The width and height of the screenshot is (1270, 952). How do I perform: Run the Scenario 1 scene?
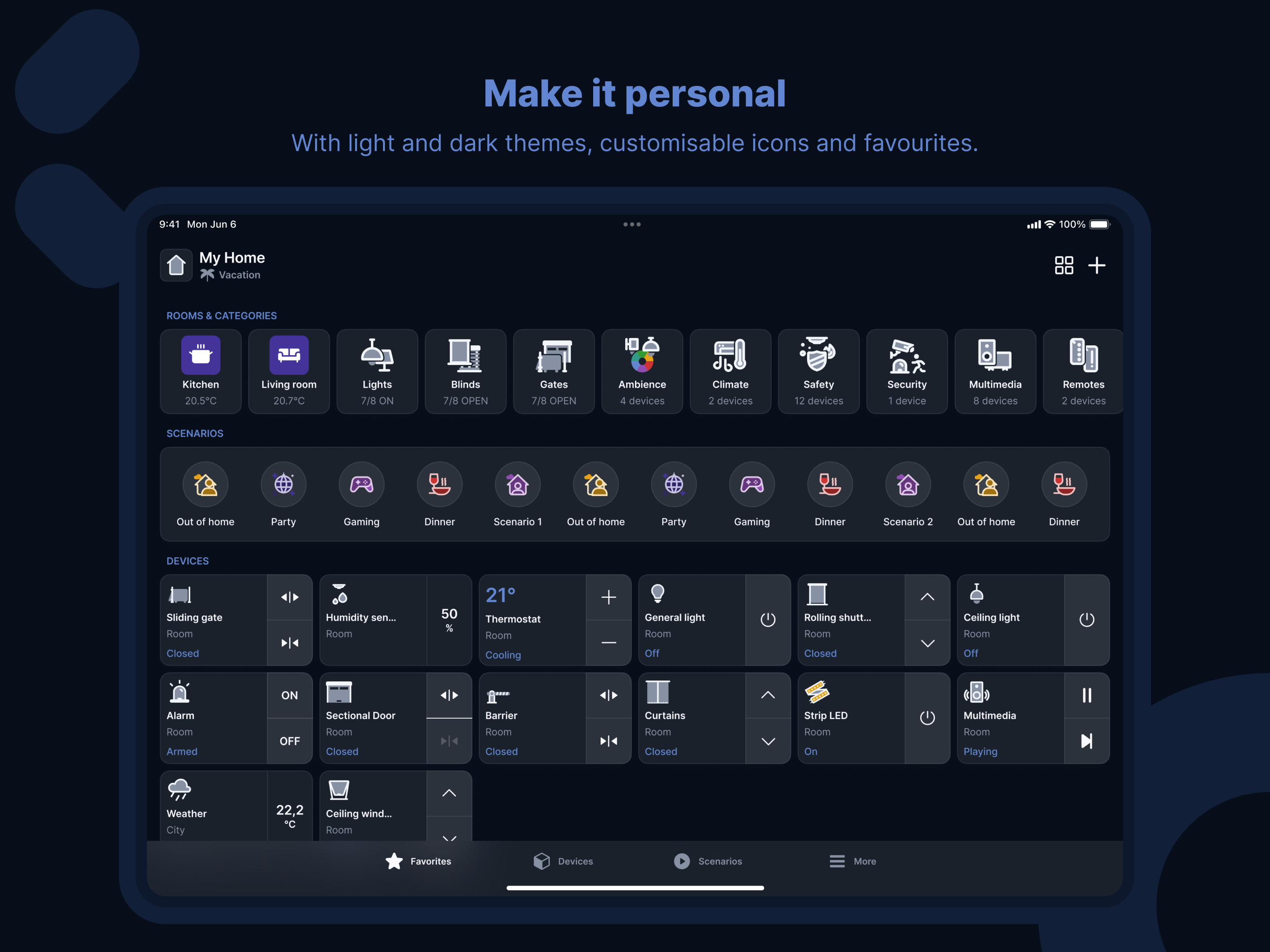pyautogui.click(x=518, y=495)
